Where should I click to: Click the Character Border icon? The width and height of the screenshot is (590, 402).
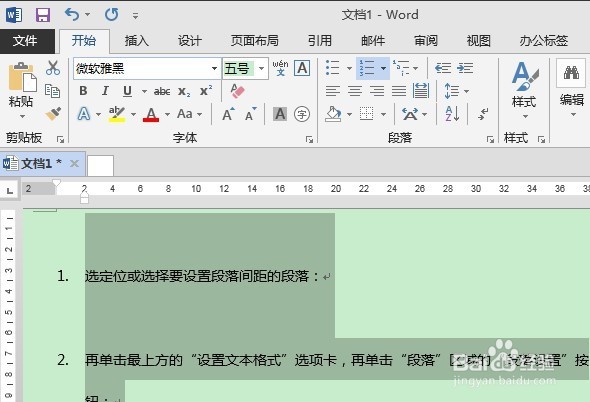tap(302, 68)
